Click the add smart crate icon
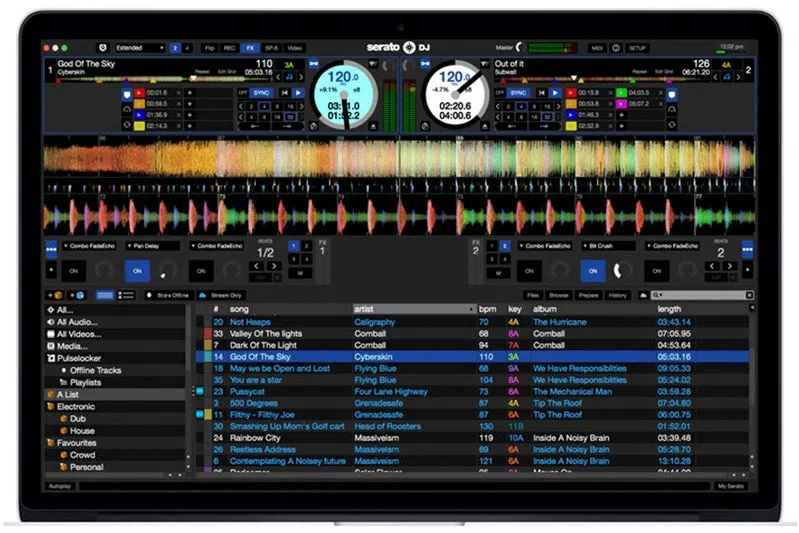This screenshot has height=533, width=799. click(77, 295)
